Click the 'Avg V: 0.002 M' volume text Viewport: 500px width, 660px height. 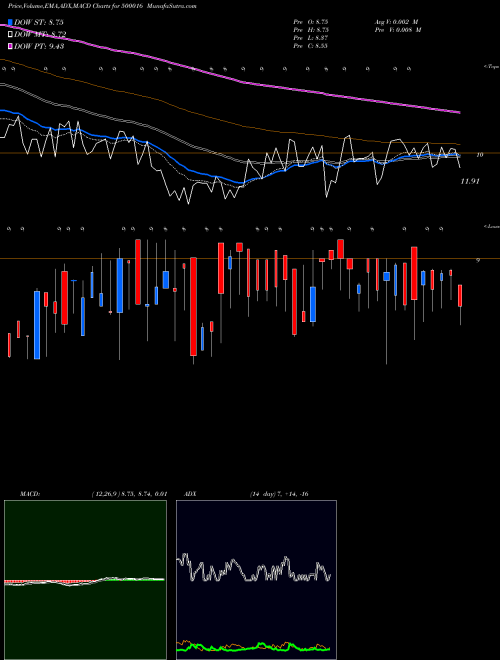396,22
